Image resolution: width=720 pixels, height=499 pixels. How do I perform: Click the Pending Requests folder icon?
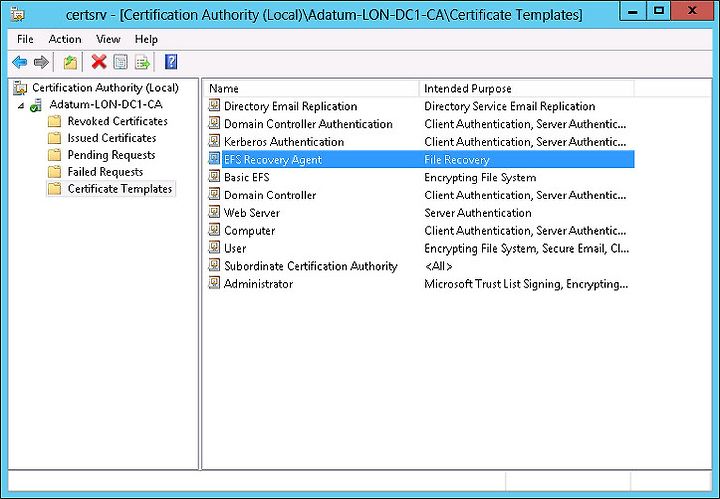[x=54, y=155]
